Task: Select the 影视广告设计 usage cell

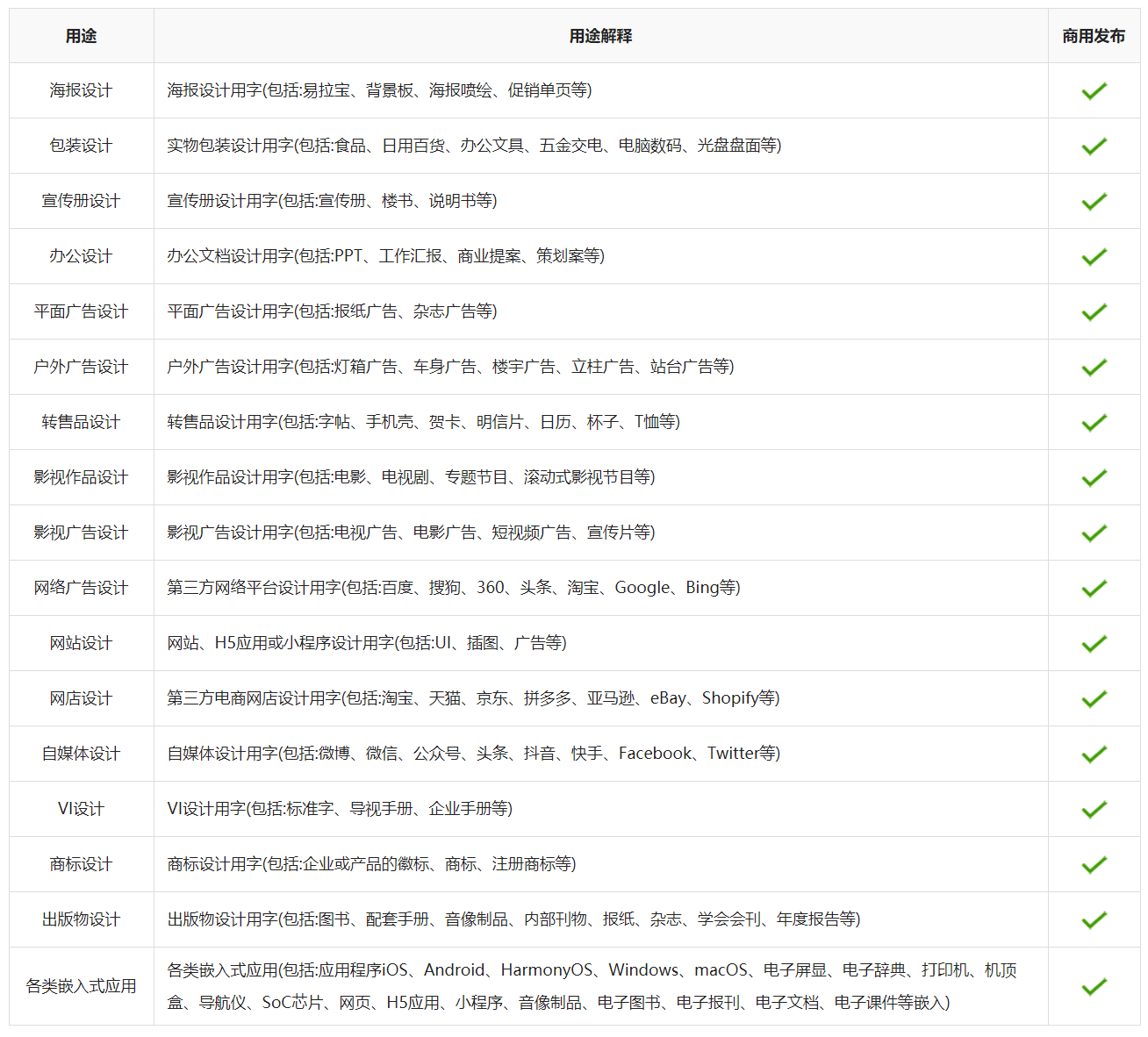Action: click(x=82, y=533)
